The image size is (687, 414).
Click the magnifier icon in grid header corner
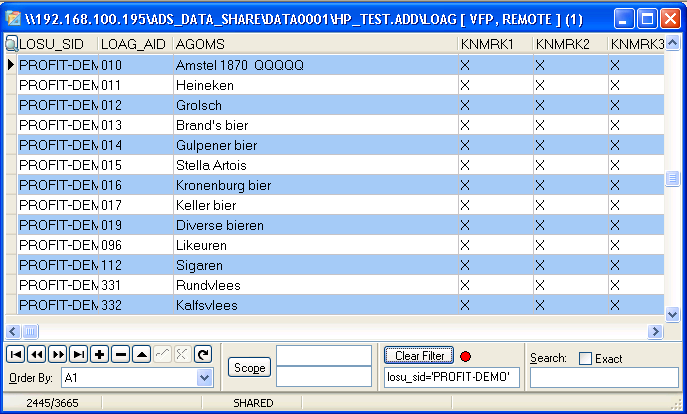tap(11, 44)
